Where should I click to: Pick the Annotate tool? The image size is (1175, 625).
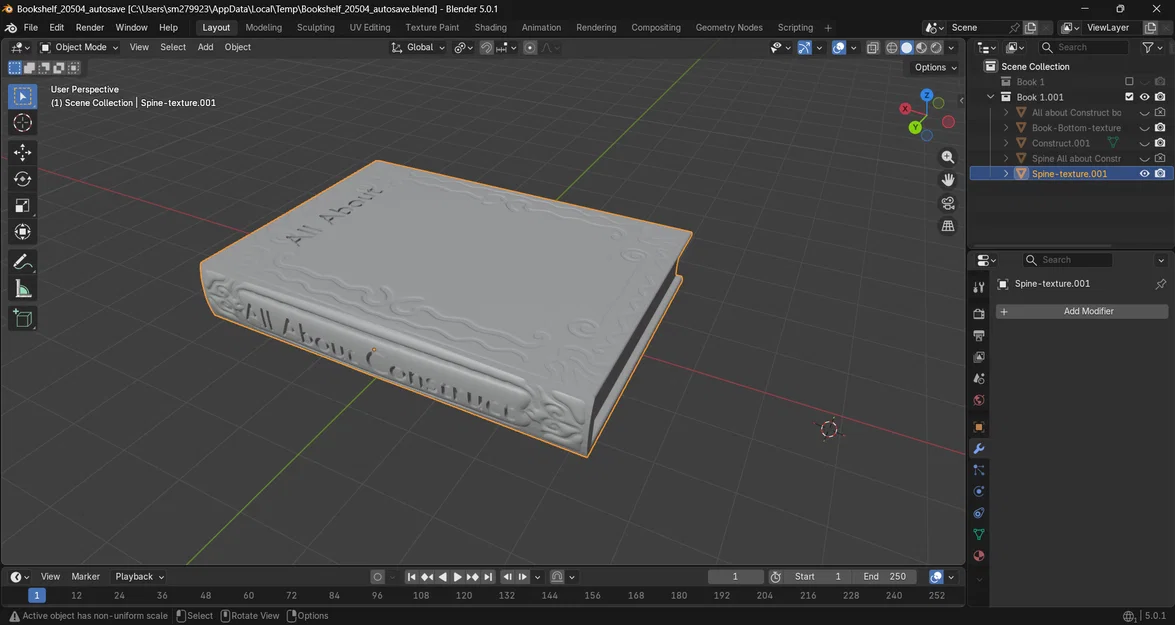[x=22, y=261]
